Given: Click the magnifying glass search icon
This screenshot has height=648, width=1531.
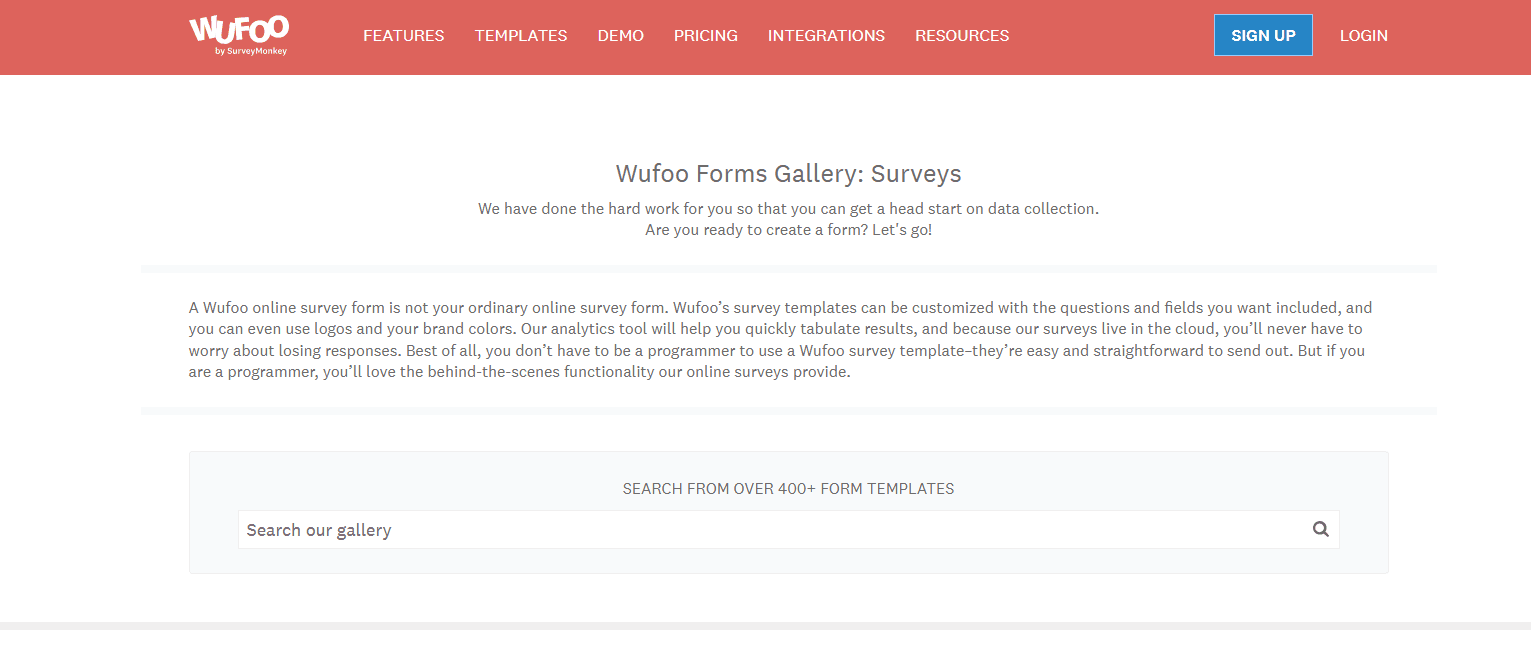Looking at the screenshot, I should pyautogui.click(x=1320, y=530).
